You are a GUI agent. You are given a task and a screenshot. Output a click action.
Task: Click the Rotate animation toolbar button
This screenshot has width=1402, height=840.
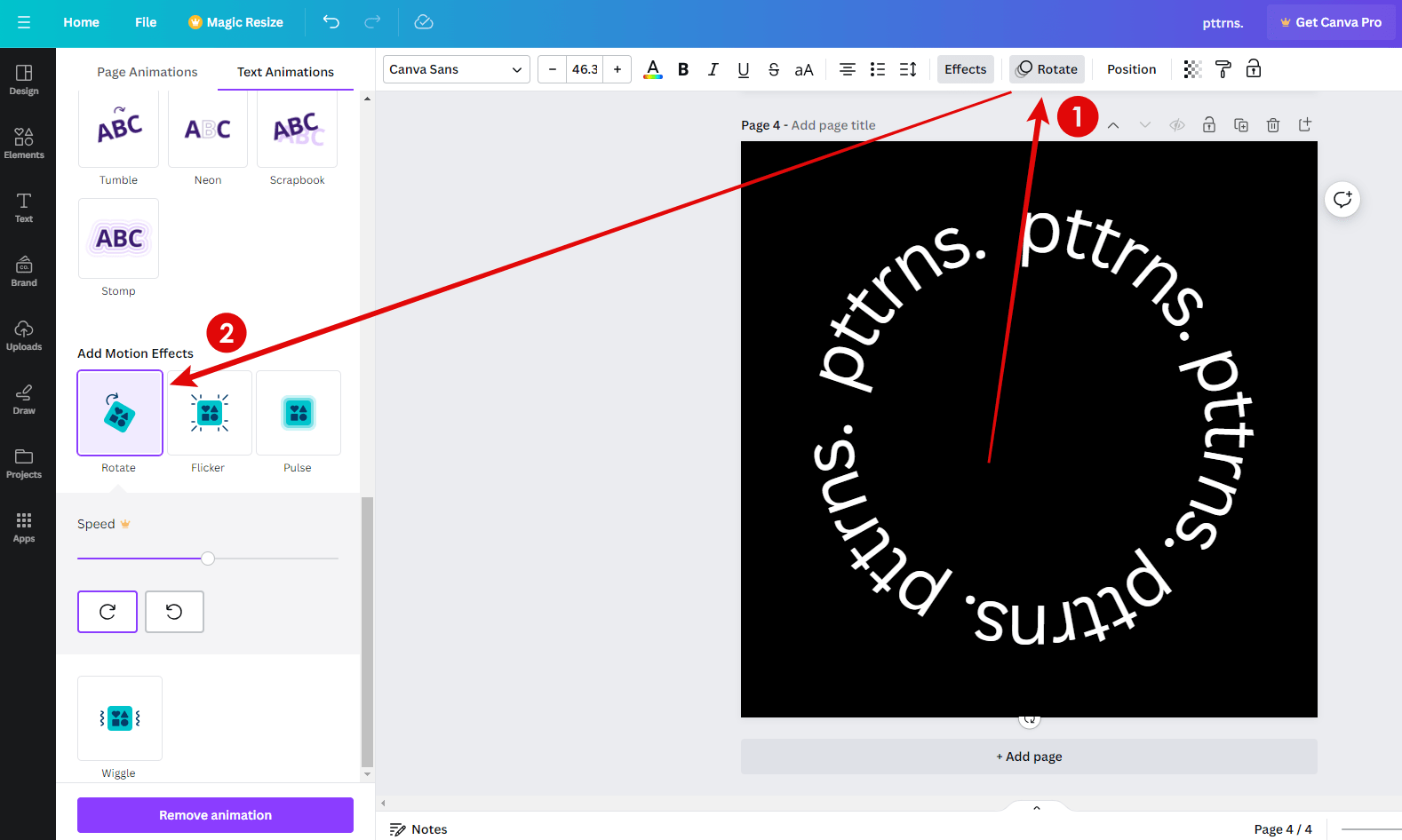1048,69
